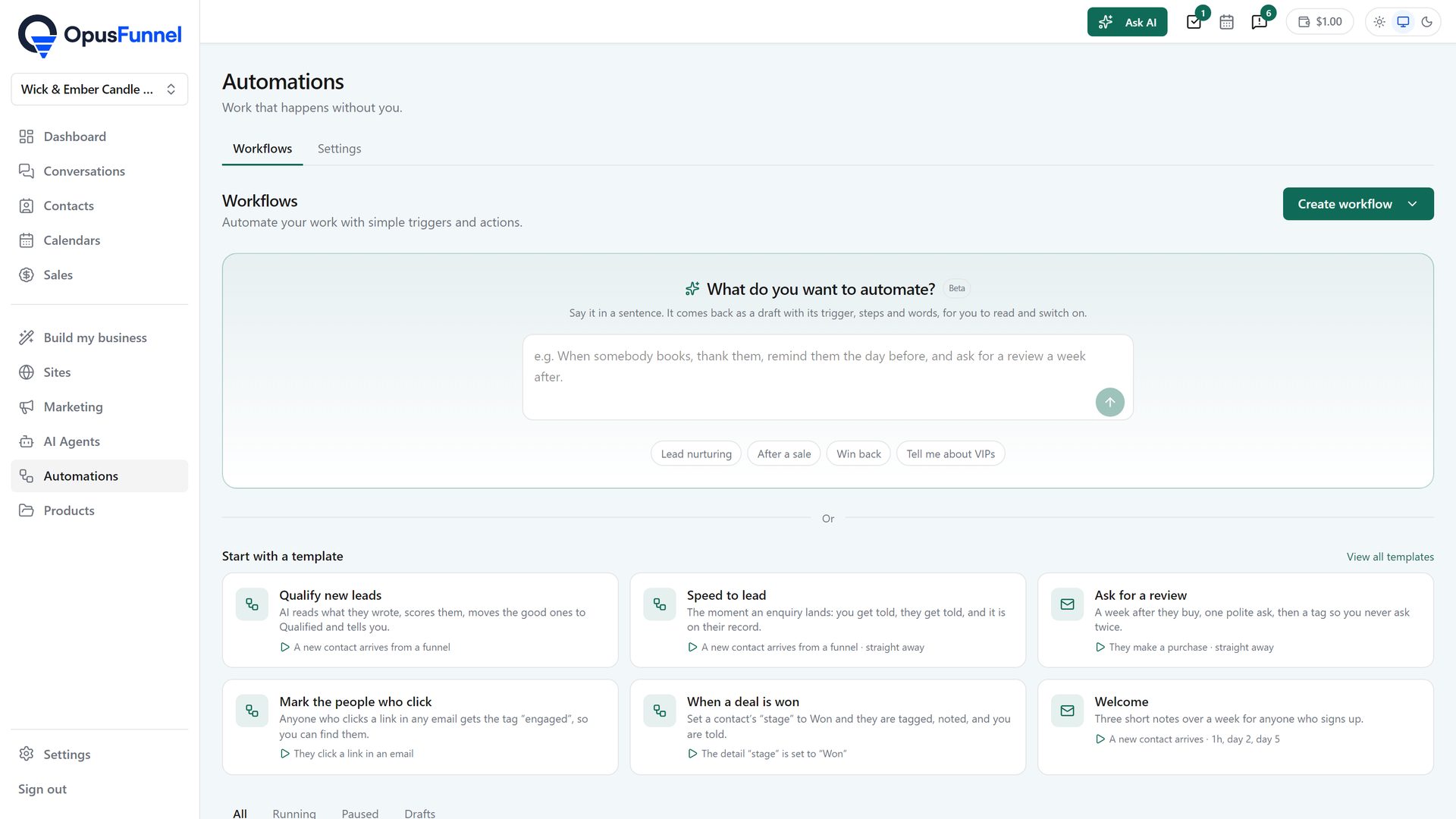Select the Workflows tab
The width and height of the screenshot is (1456, 819).
262,149
